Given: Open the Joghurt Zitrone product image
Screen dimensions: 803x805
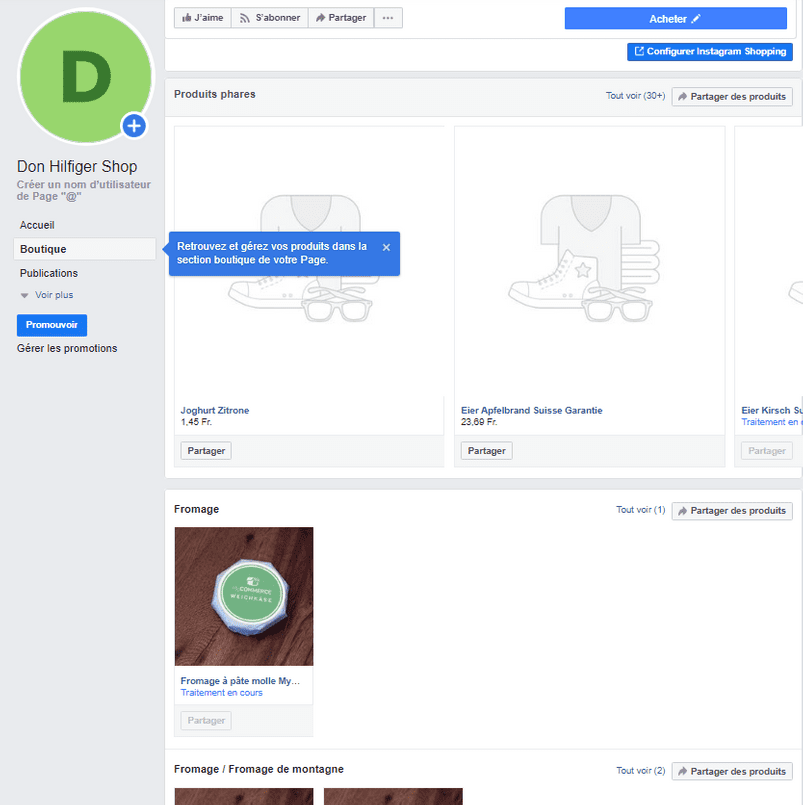Looking at the screenshot, I should point(309,260).
